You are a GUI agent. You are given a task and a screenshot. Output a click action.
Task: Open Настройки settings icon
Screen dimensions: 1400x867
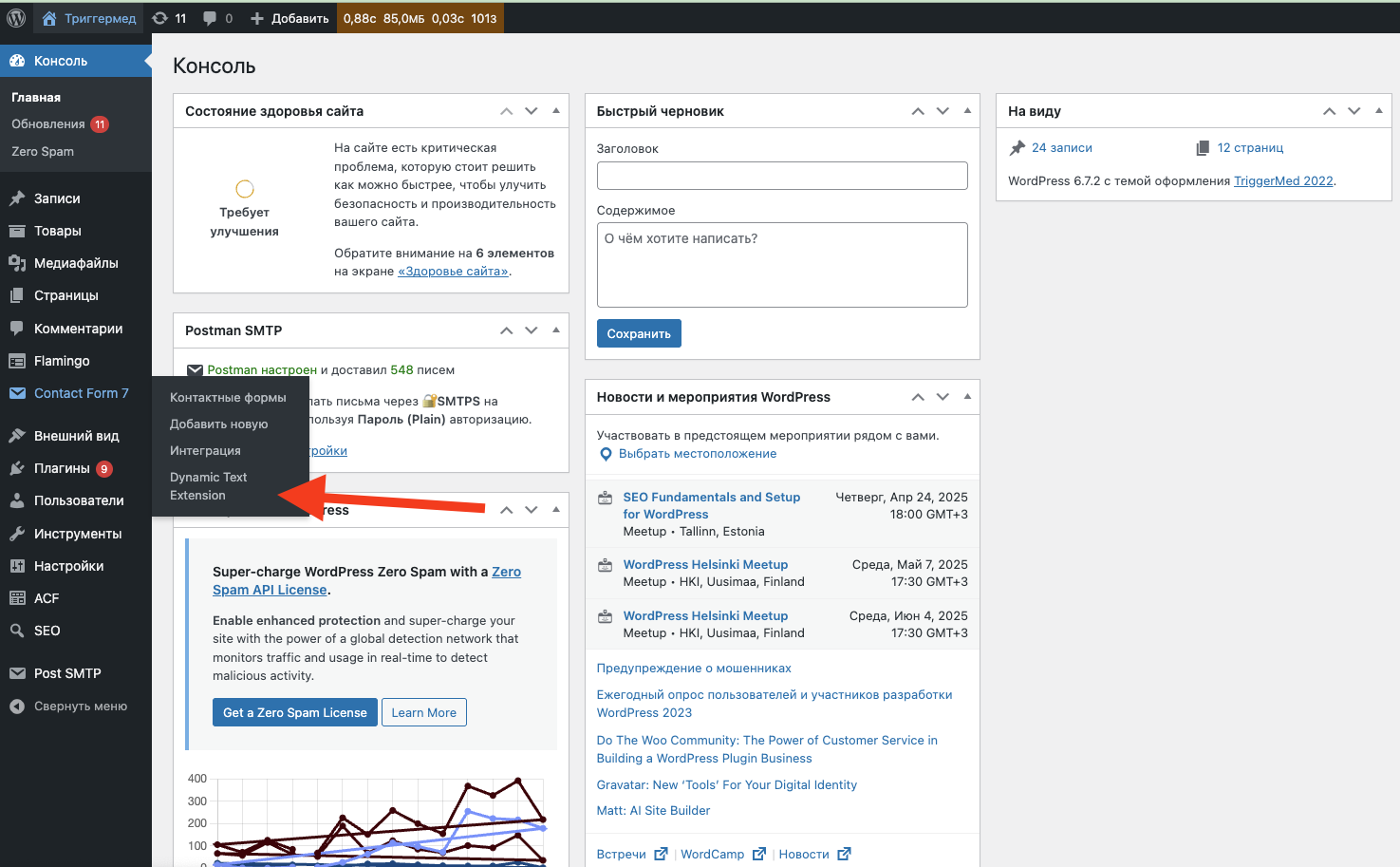pos(17,566)
